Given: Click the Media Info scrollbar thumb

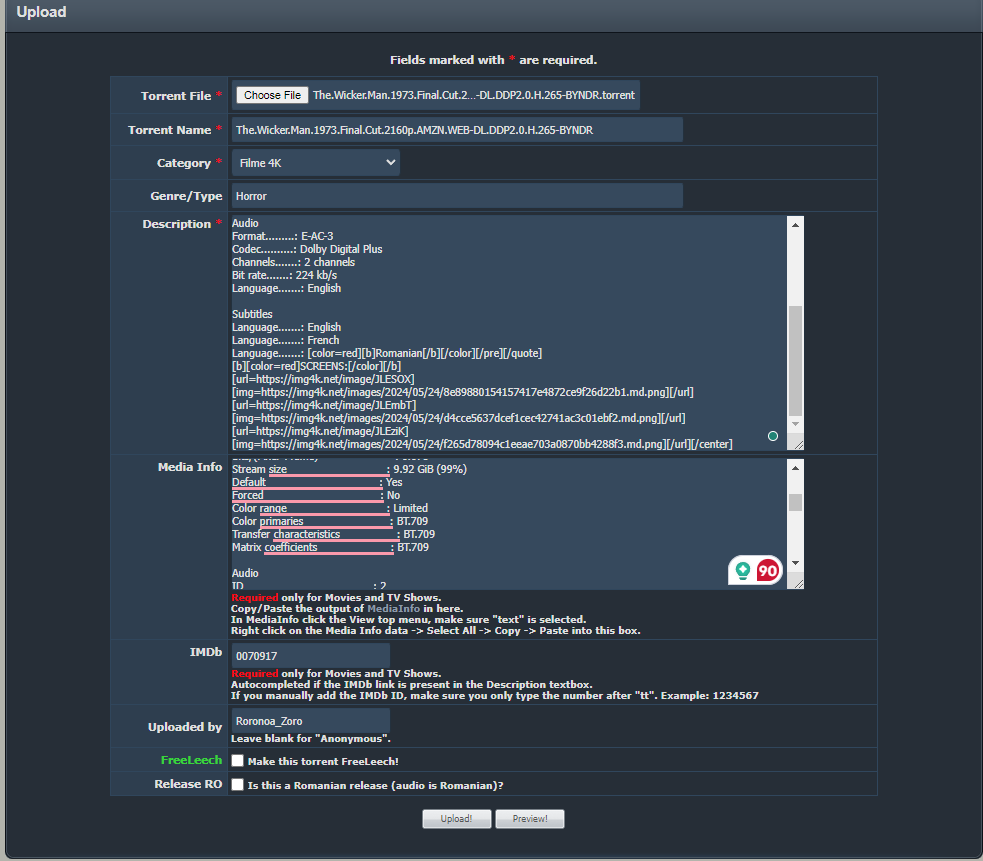Looking at the screenshot, I should point(795,501).
